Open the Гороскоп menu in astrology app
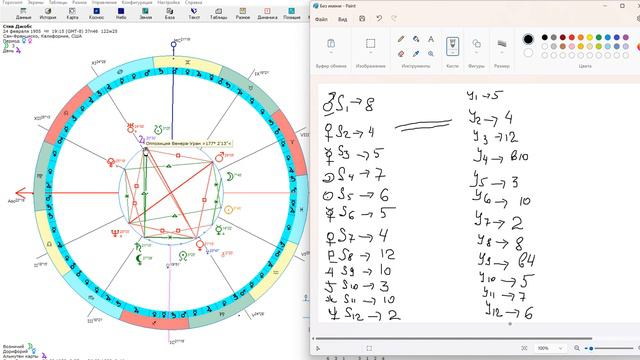Image resolution: width=640 pixels, height=360 pixels. (x=12, y=2)
